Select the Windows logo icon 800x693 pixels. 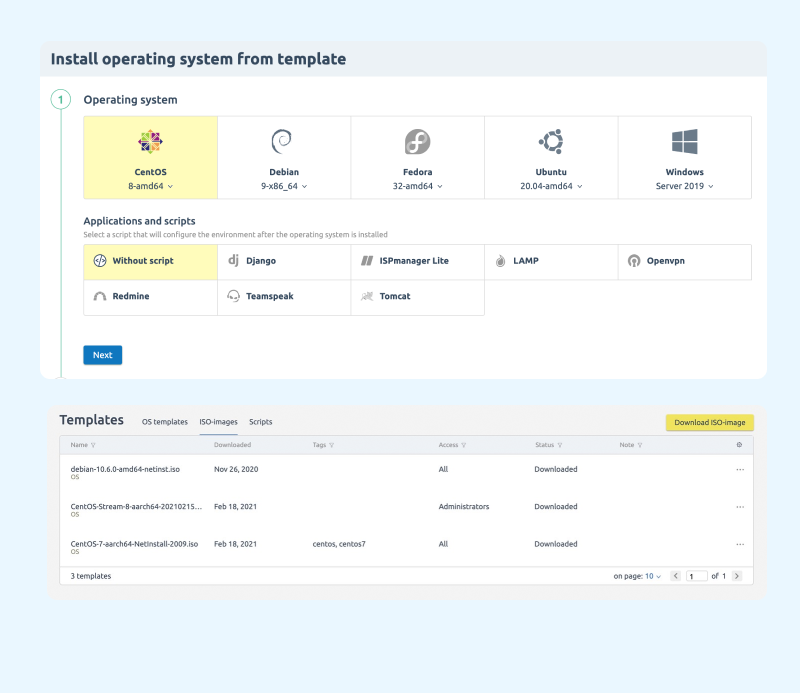685,141
